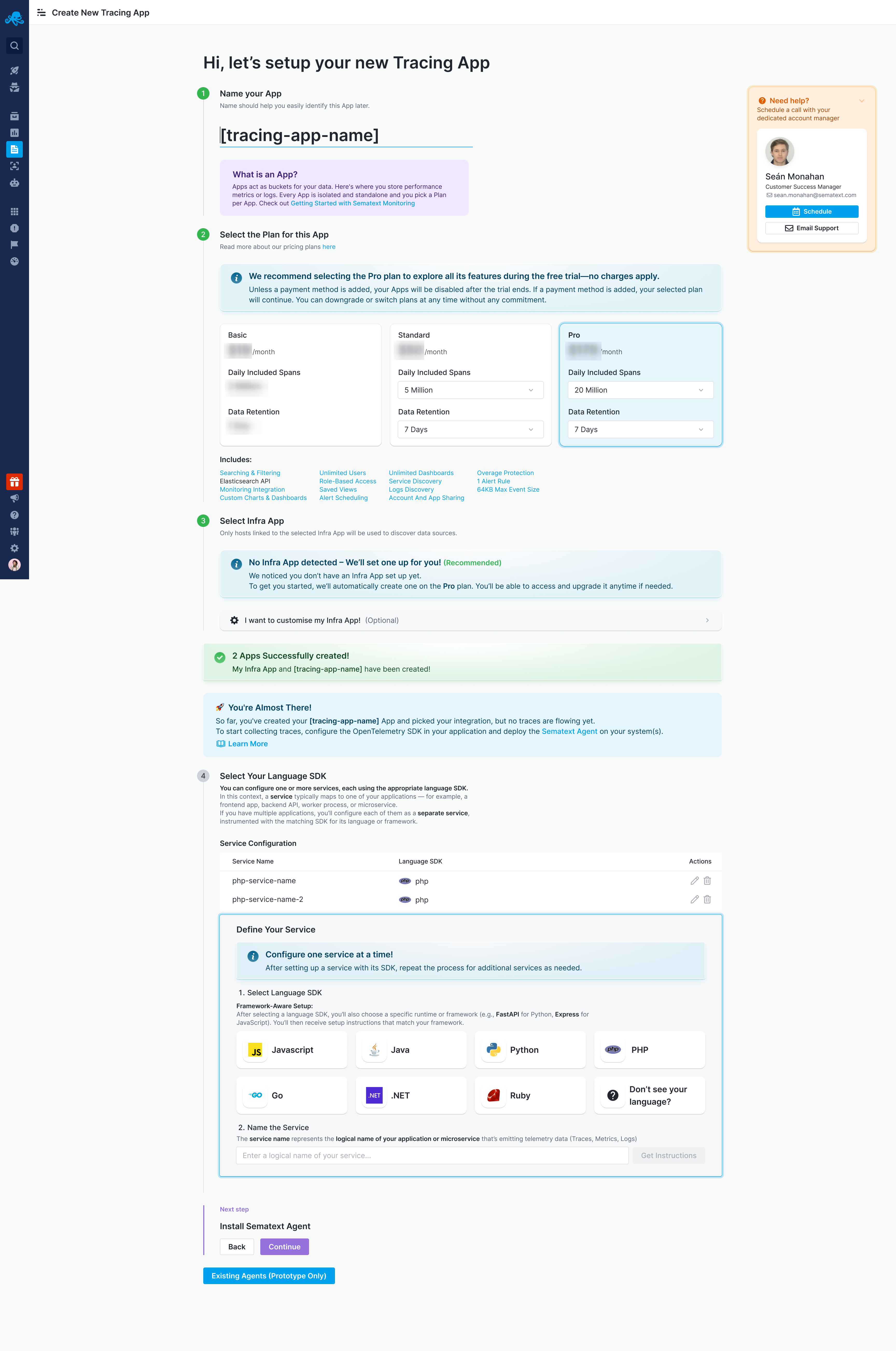Select the Standard plan card
The image size is (896, 1351).
tap(470, 385)
